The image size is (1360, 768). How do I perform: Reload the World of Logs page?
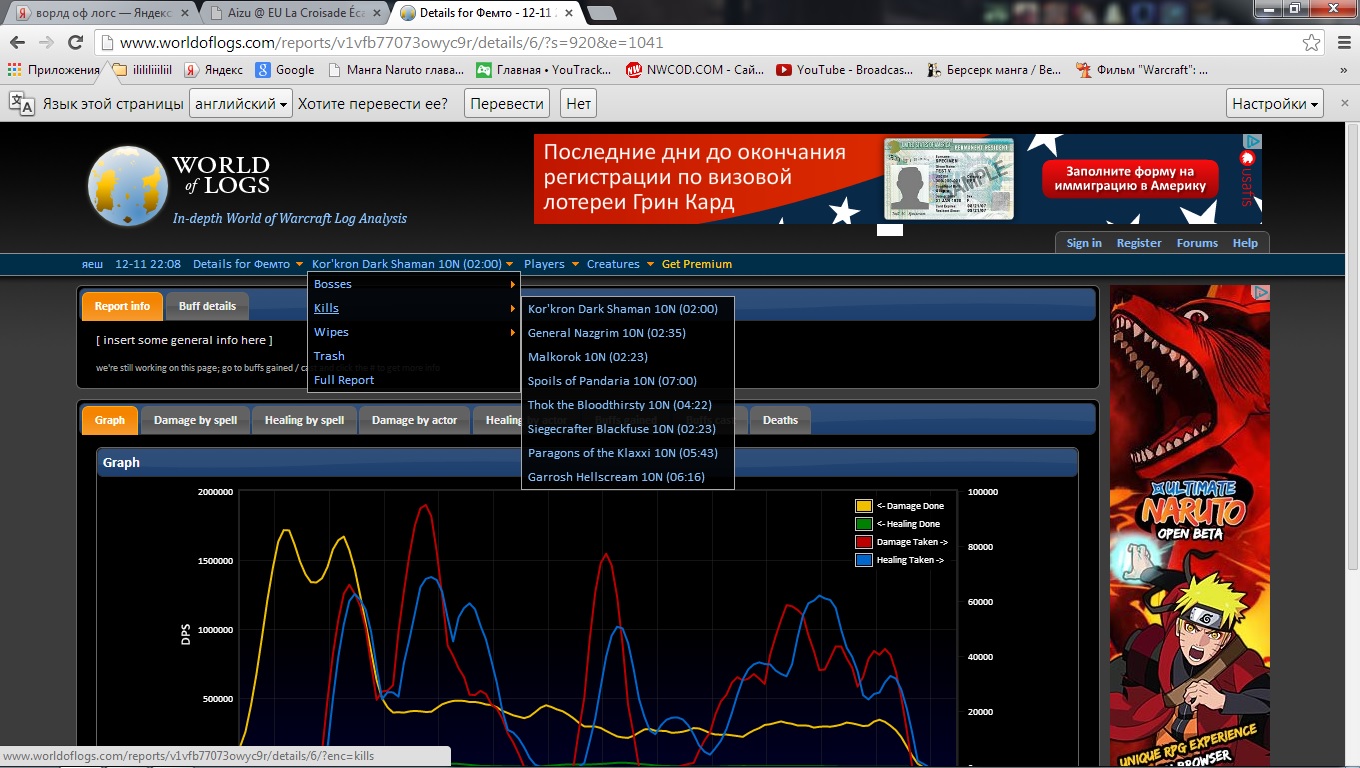click(75, 43)
